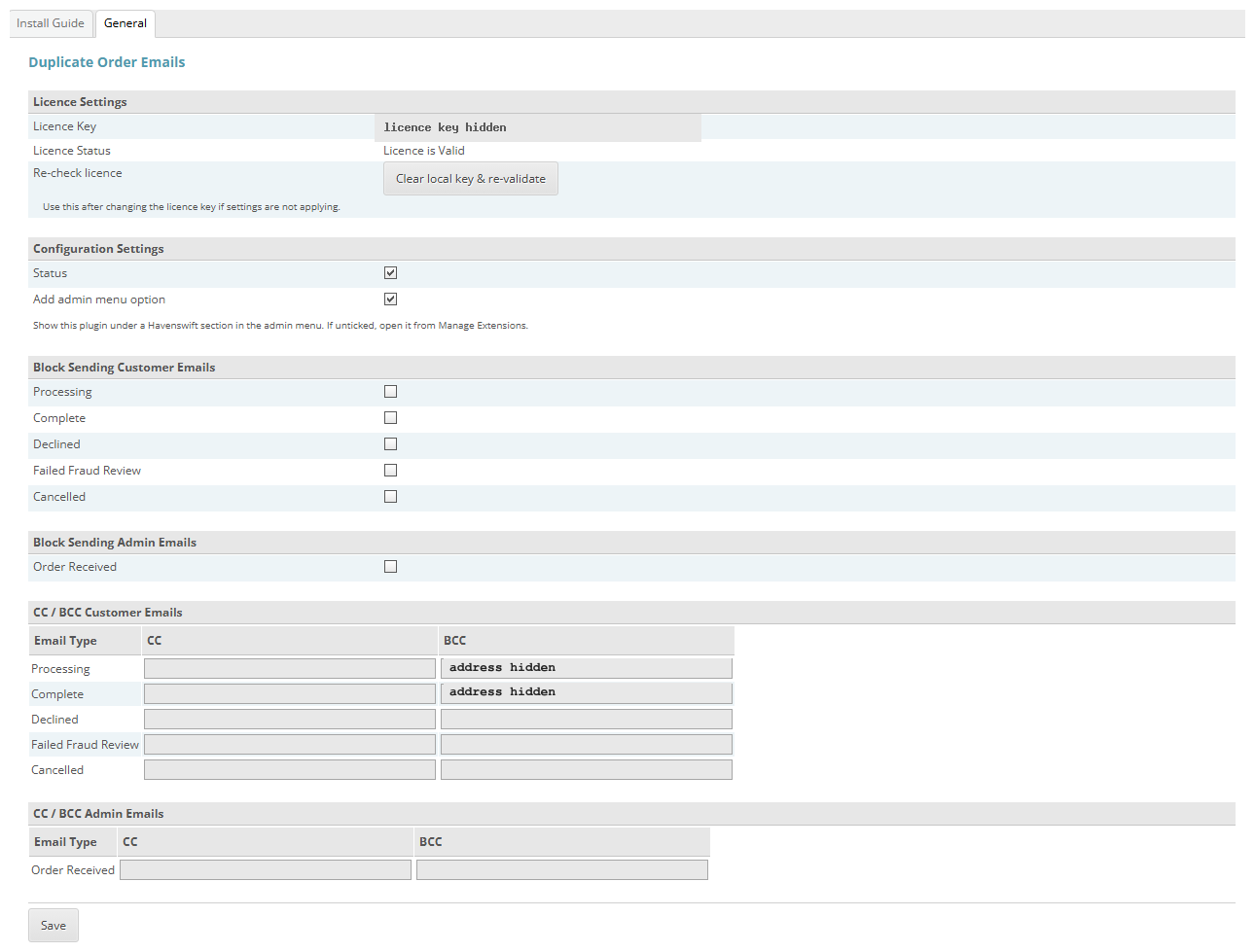Tick the Complete block customer email checkbox
The width and height of the screenshot is (1255, 952).
[x=390, y=418]
